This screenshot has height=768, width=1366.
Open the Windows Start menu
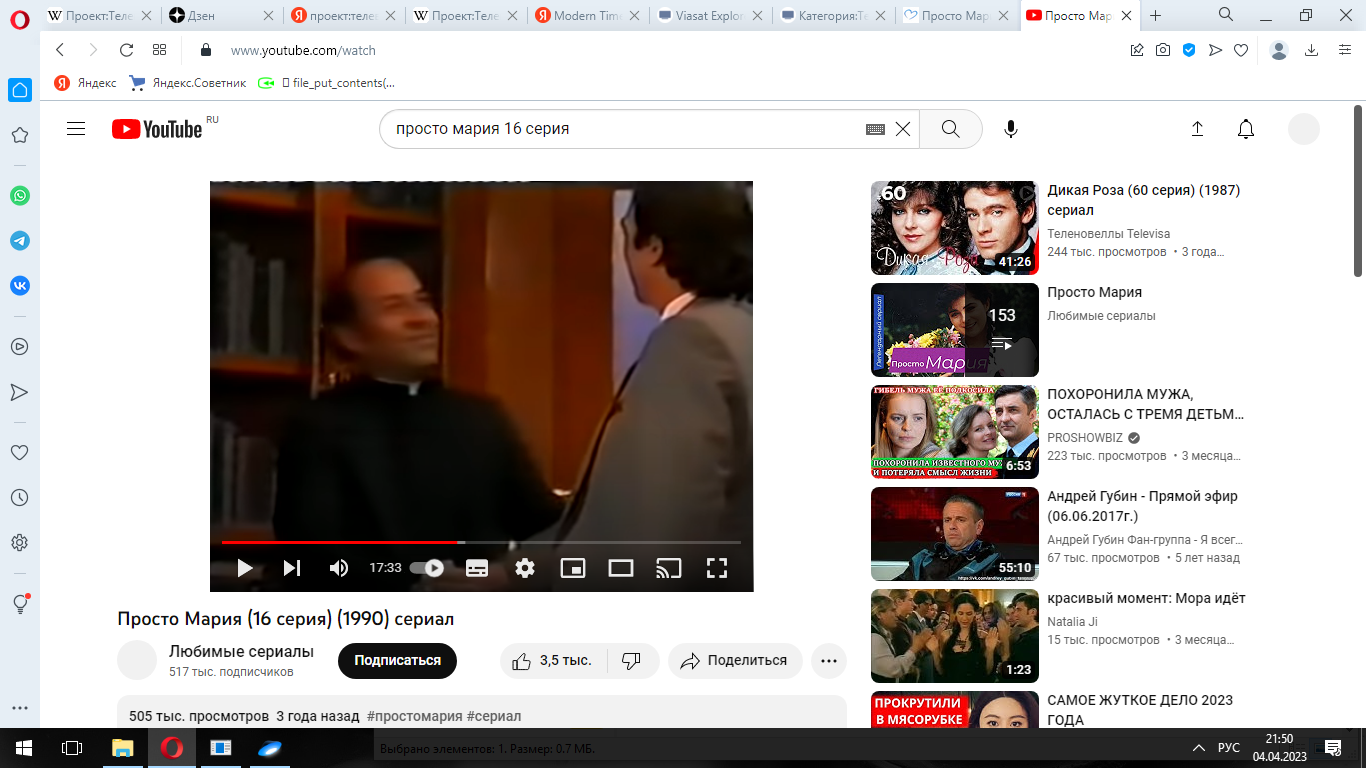(24, 748)
